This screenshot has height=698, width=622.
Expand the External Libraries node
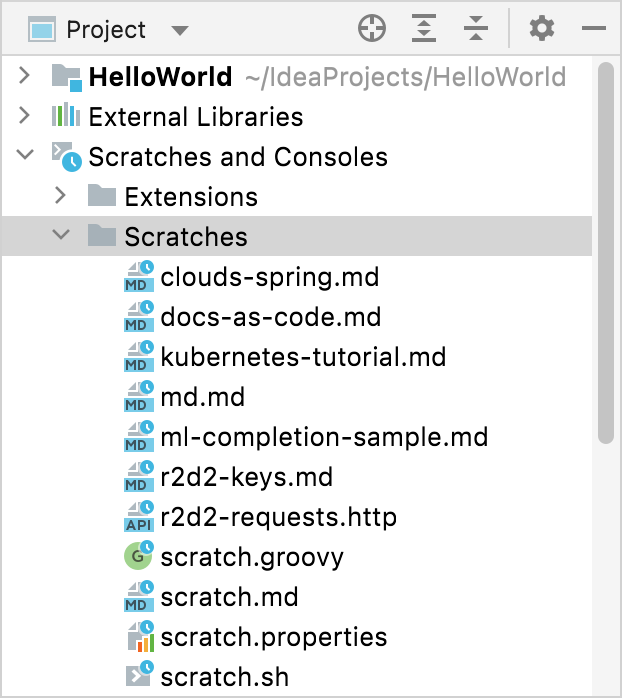tap(24, 116)
